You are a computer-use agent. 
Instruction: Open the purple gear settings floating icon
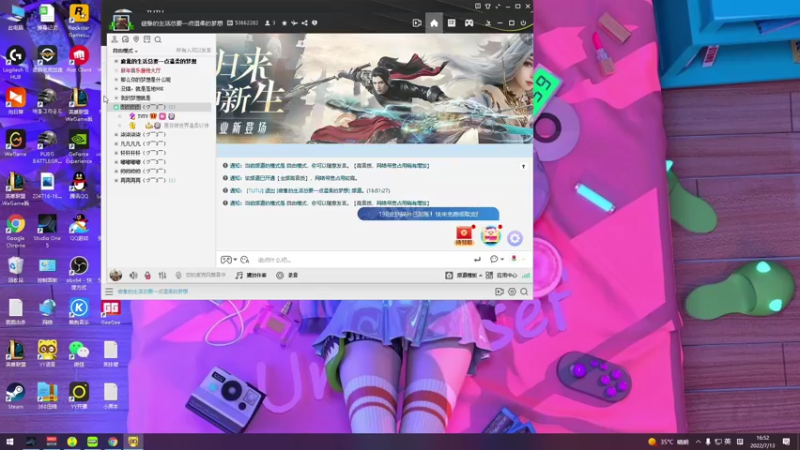pos(515,238)
